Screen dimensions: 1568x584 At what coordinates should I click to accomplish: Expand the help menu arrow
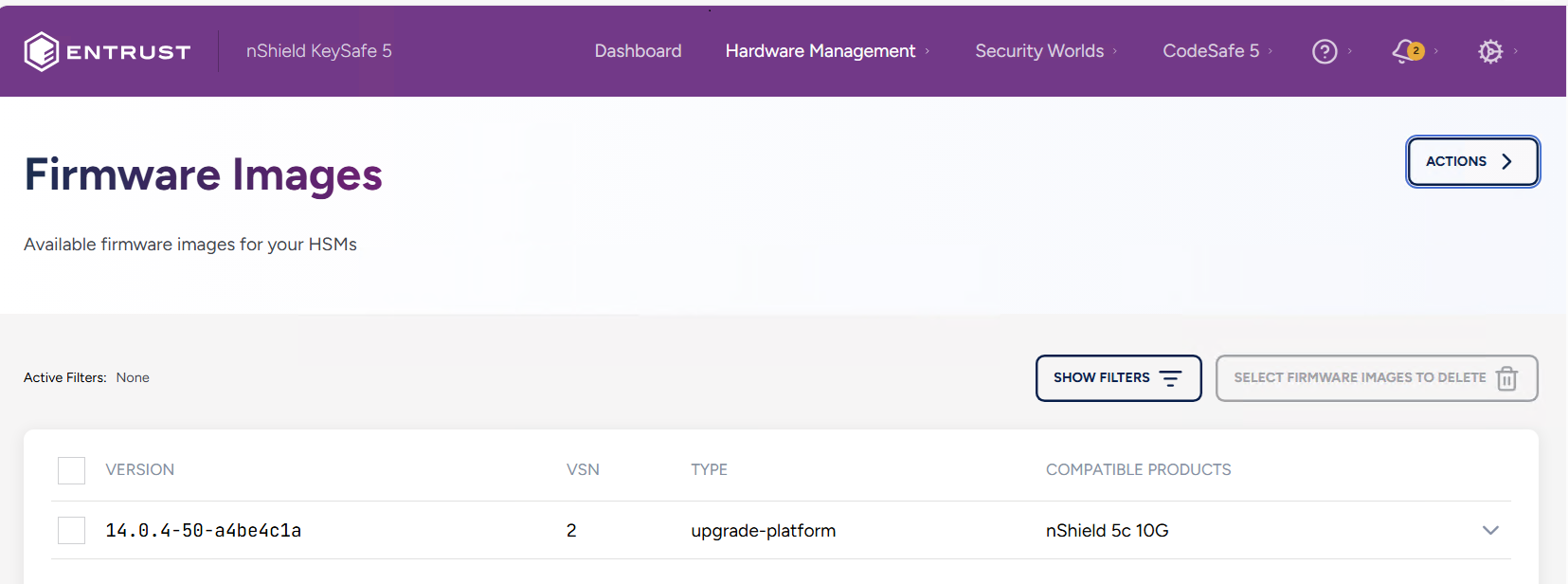[1350, 51]
